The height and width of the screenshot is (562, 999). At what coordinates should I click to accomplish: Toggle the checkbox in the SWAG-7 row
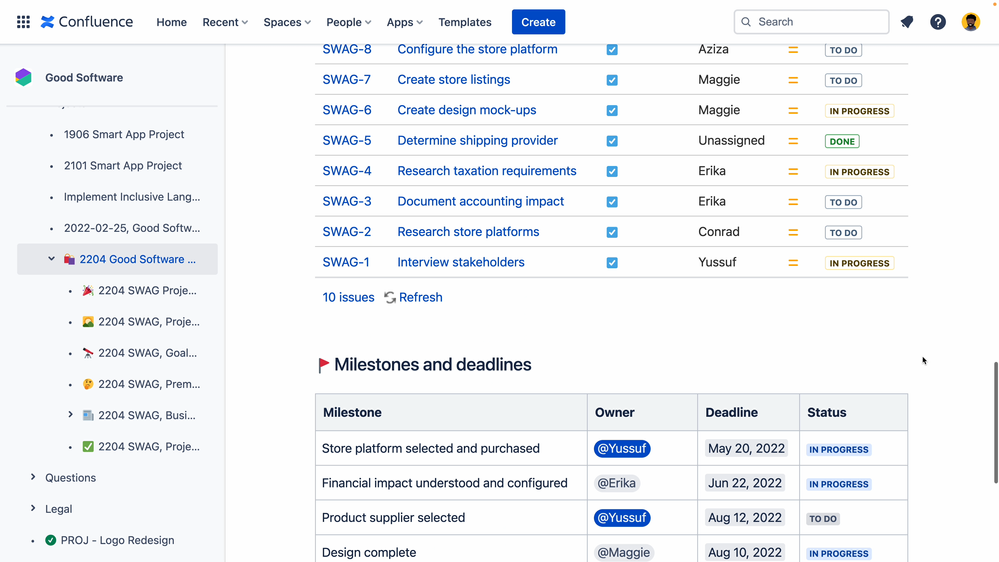pos(612,80)
